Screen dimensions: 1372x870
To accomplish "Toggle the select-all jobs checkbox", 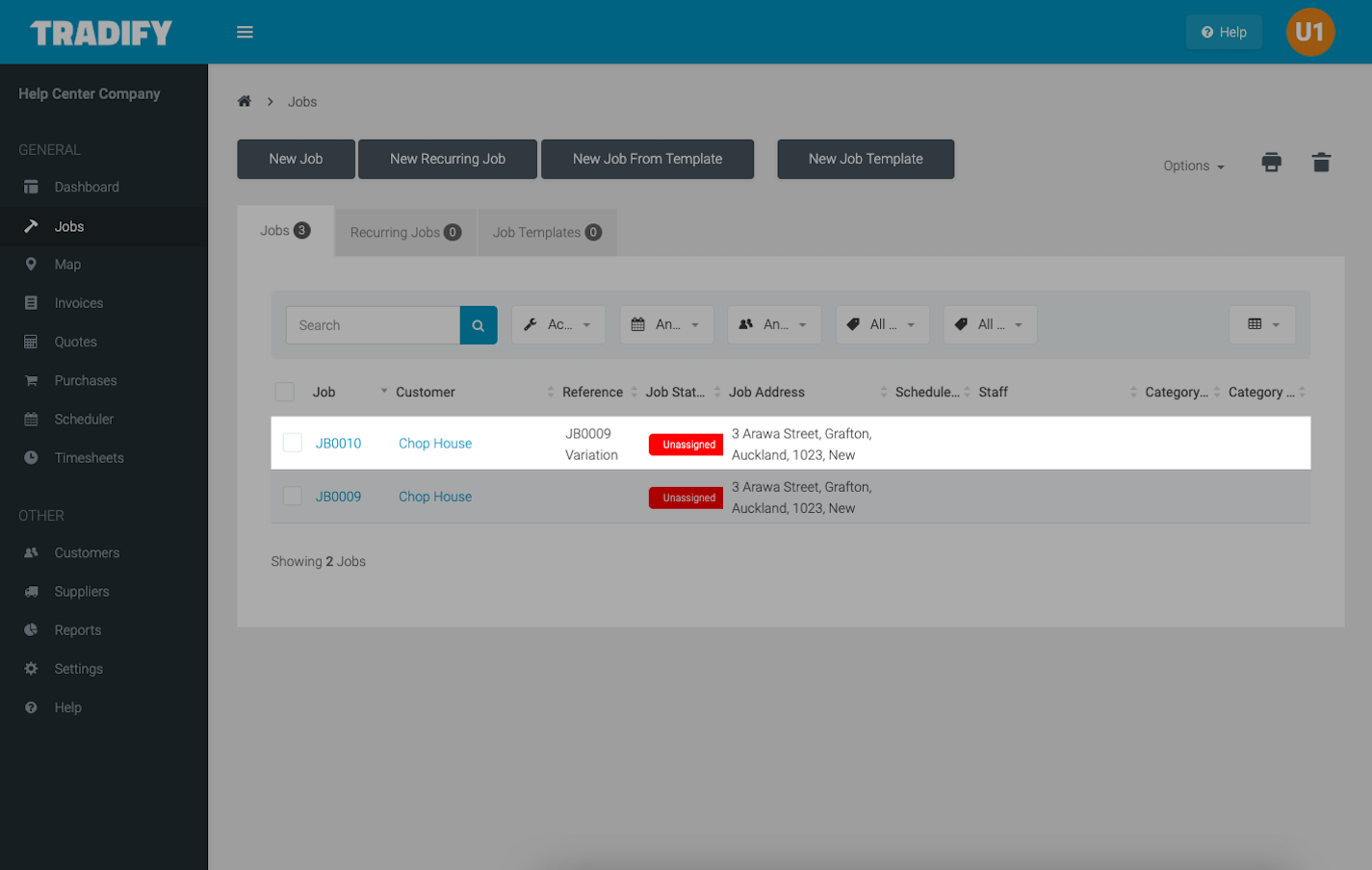I will (285, 392).
